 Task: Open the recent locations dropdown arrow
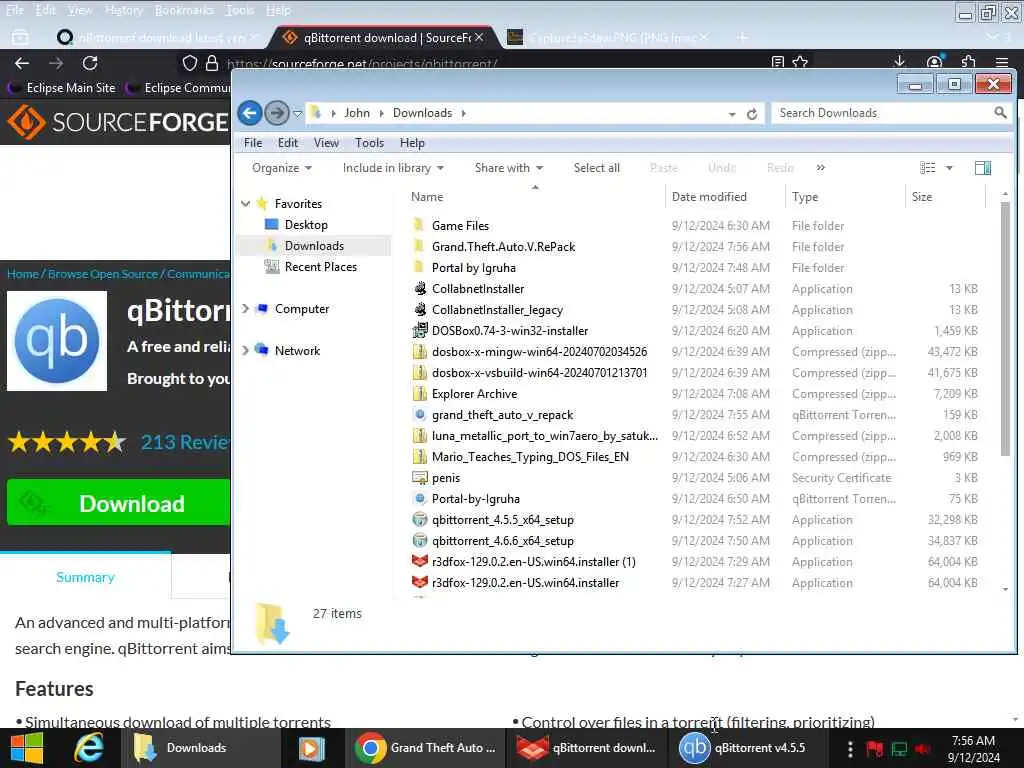pos(297,114)
